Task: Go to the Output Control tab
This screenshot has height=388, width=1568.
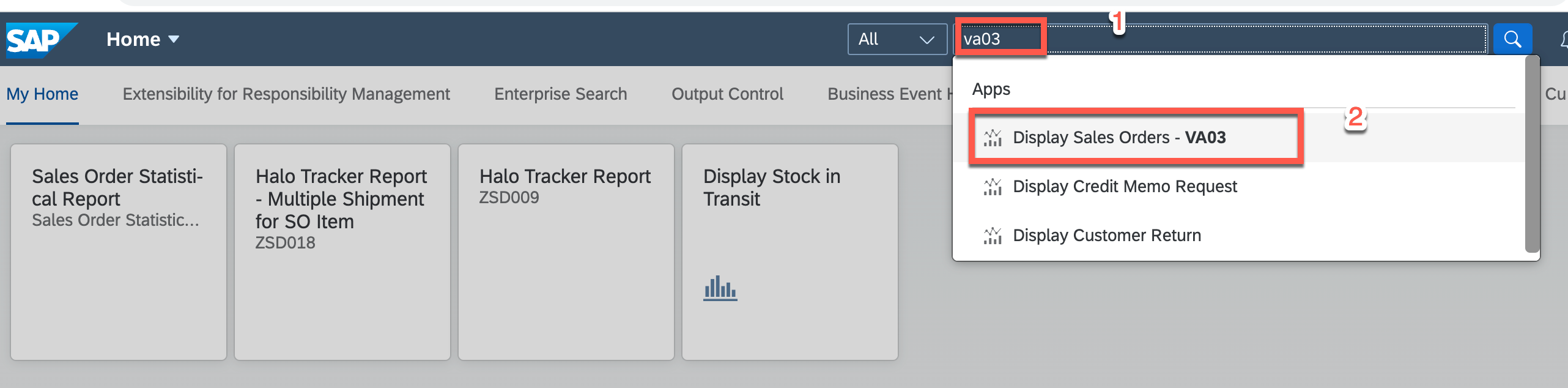Action: pyautogui.click(x=727, y=94)
